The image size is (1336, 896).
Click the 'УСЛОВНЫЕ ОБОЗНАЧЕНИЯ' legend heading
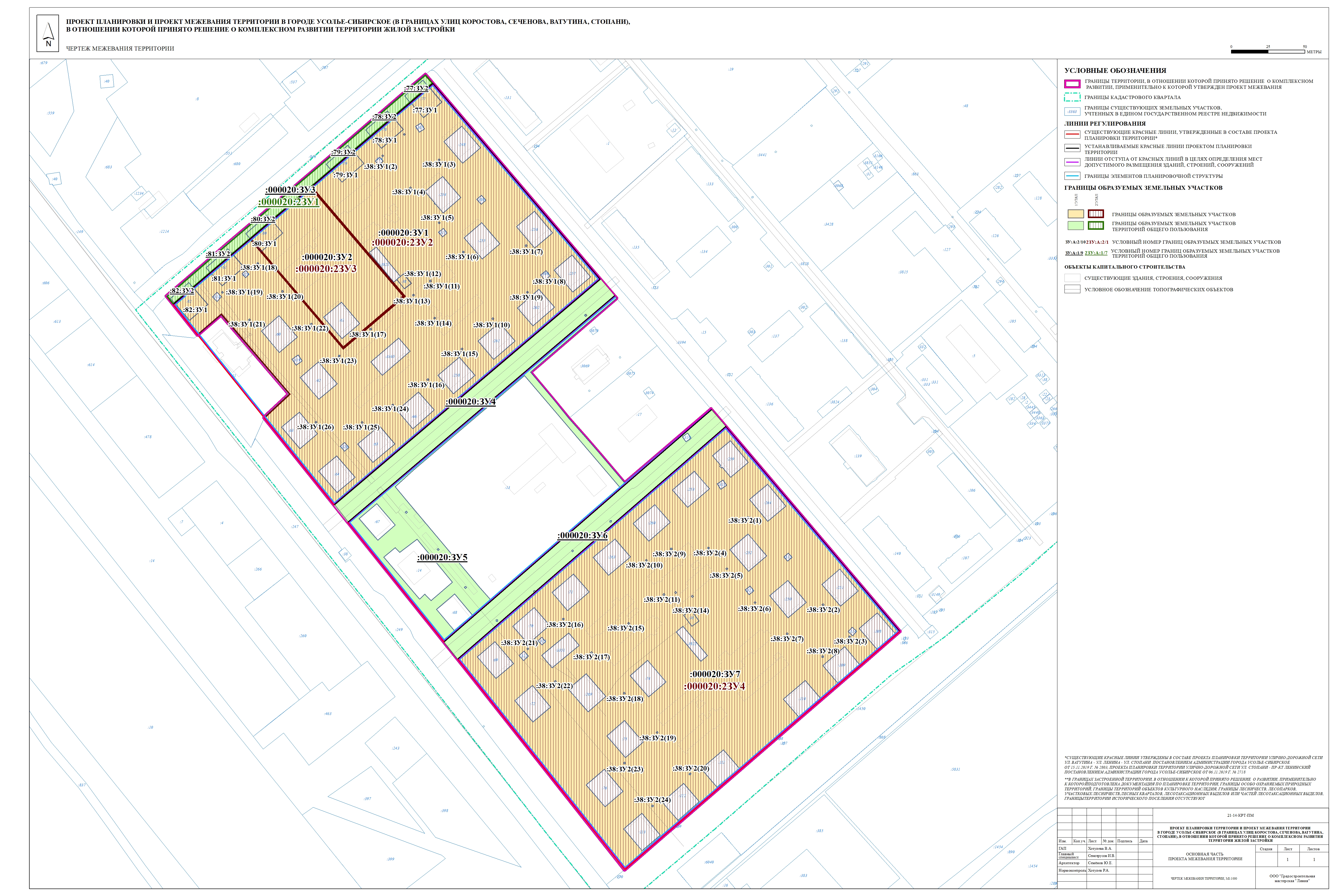[1115, 71]
